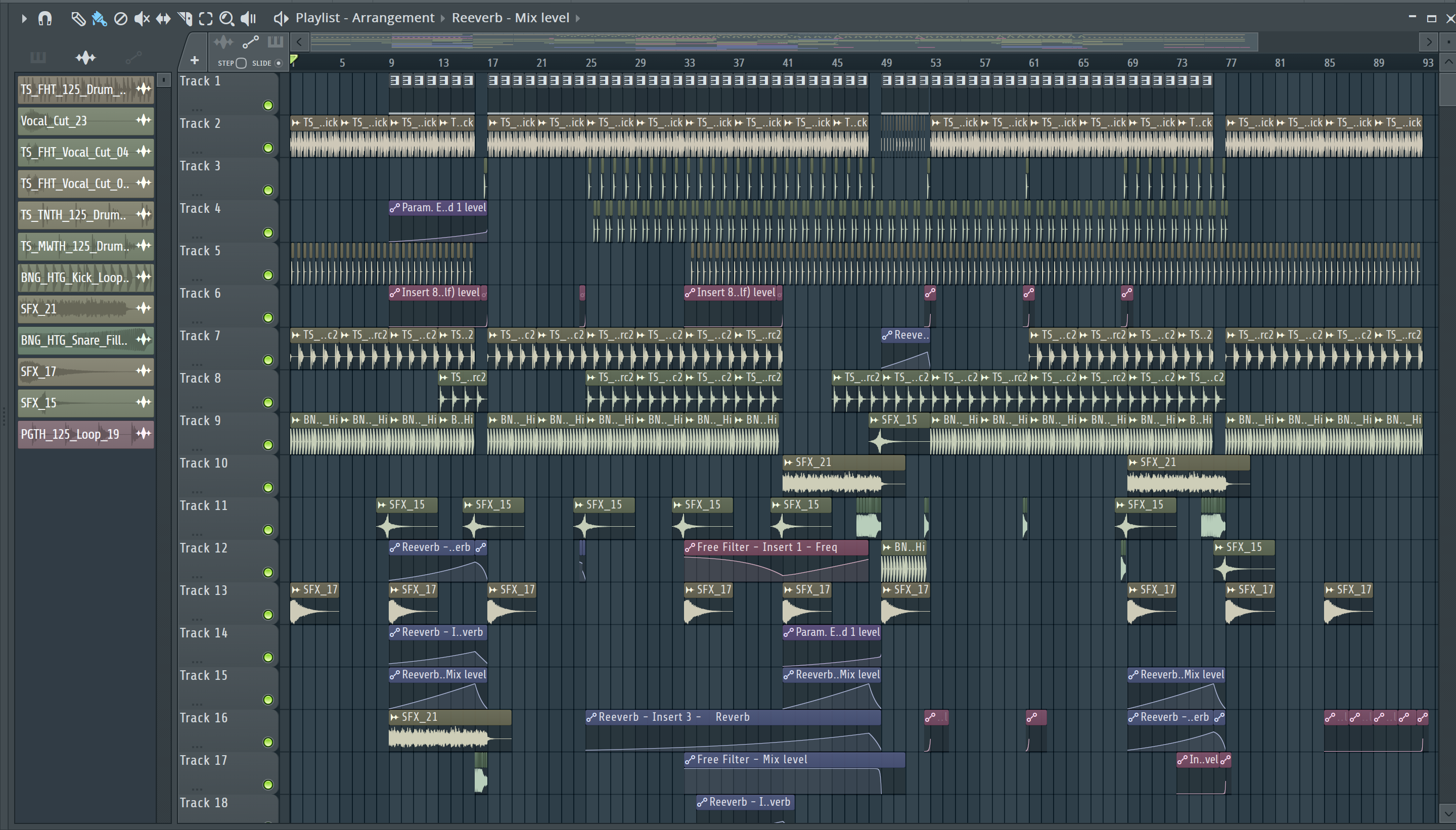Mute Track 9 with green LED
Image resolution: width=1456 pixels, height=830 pixels.
point(268,445)
